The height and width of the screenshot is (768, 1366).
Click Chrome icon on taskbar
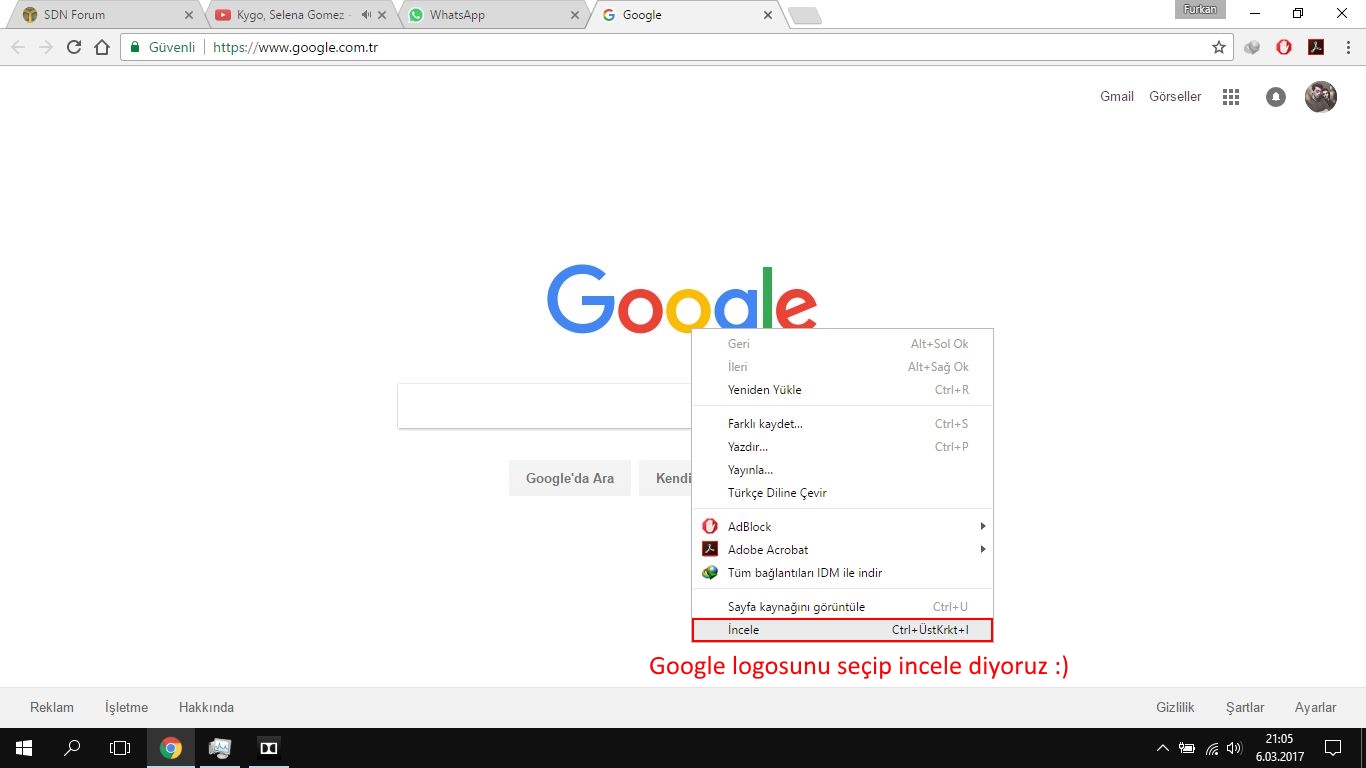(x=171, y=748)
